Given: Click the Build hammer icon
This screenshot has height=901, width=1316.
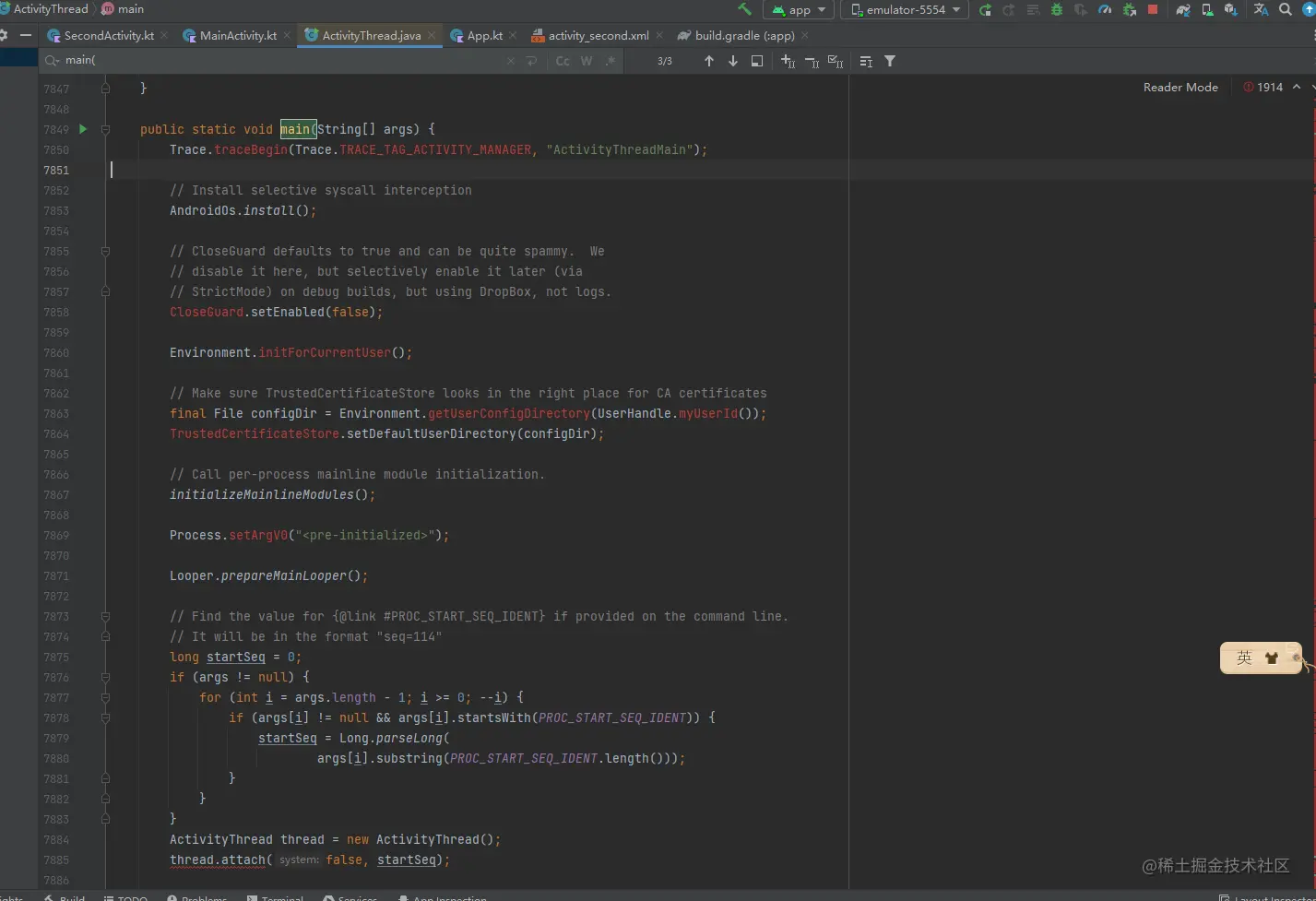Looking at the screenshot, I should 744,9.
